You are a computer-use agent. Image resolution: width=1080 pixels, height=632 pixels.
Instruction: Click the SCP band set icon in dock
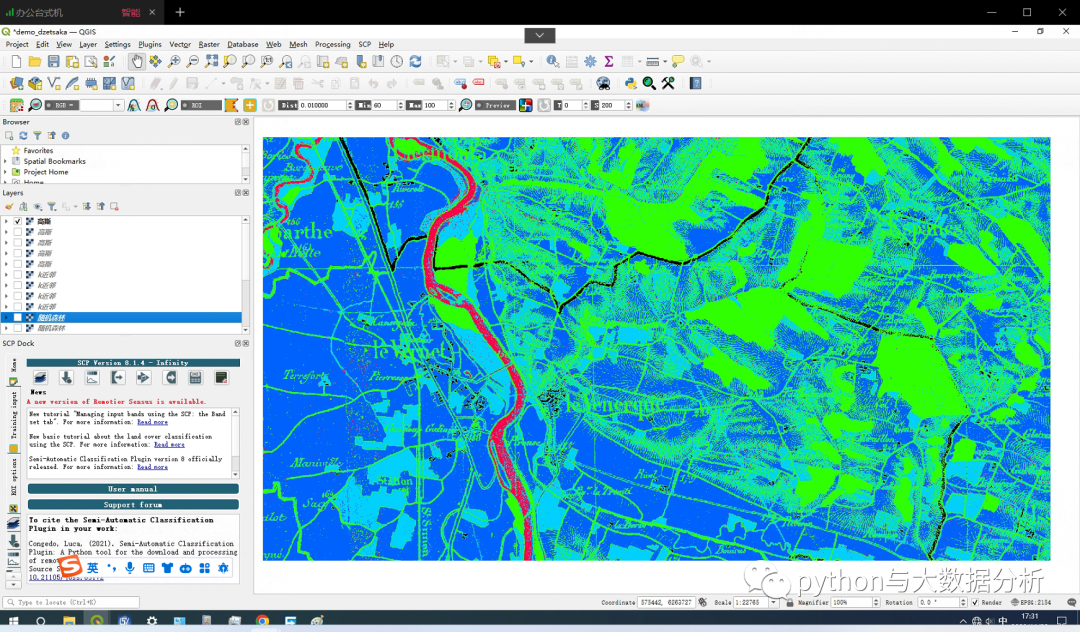click(x=40, y=377)
